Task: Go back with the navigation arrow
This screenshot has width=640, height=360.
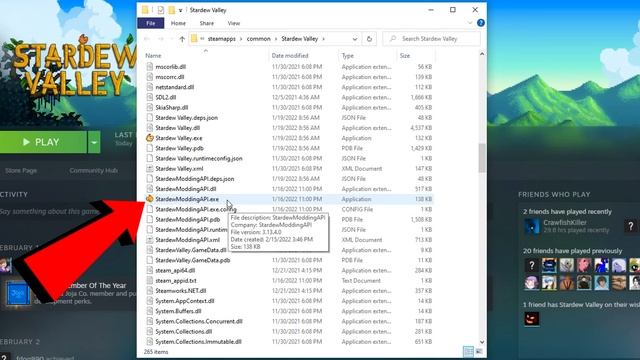Action: [x=147, y=39]
